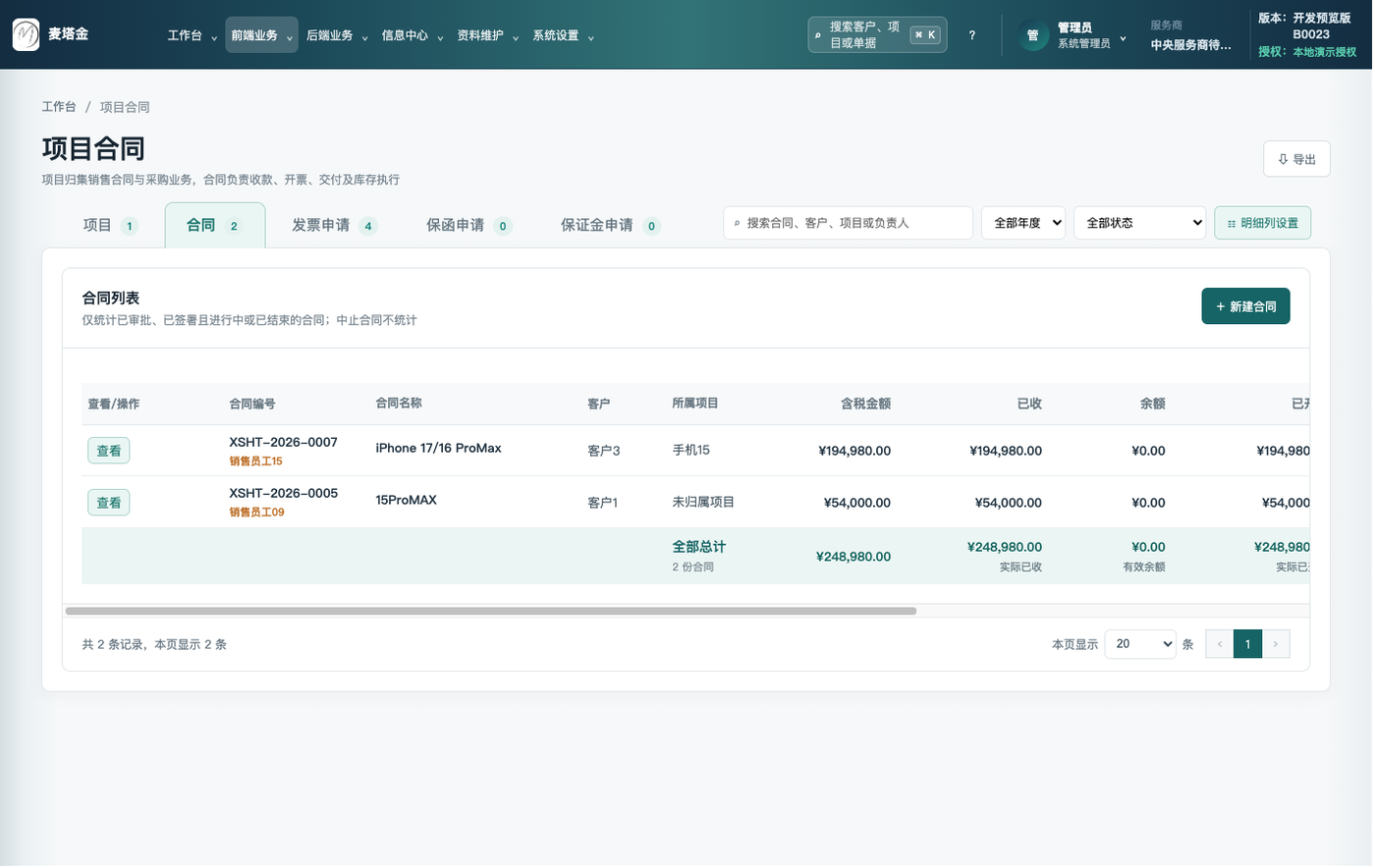1375x868 pixels.
Task: Click the previous page arrow
Action: [x=1222, y=645]
